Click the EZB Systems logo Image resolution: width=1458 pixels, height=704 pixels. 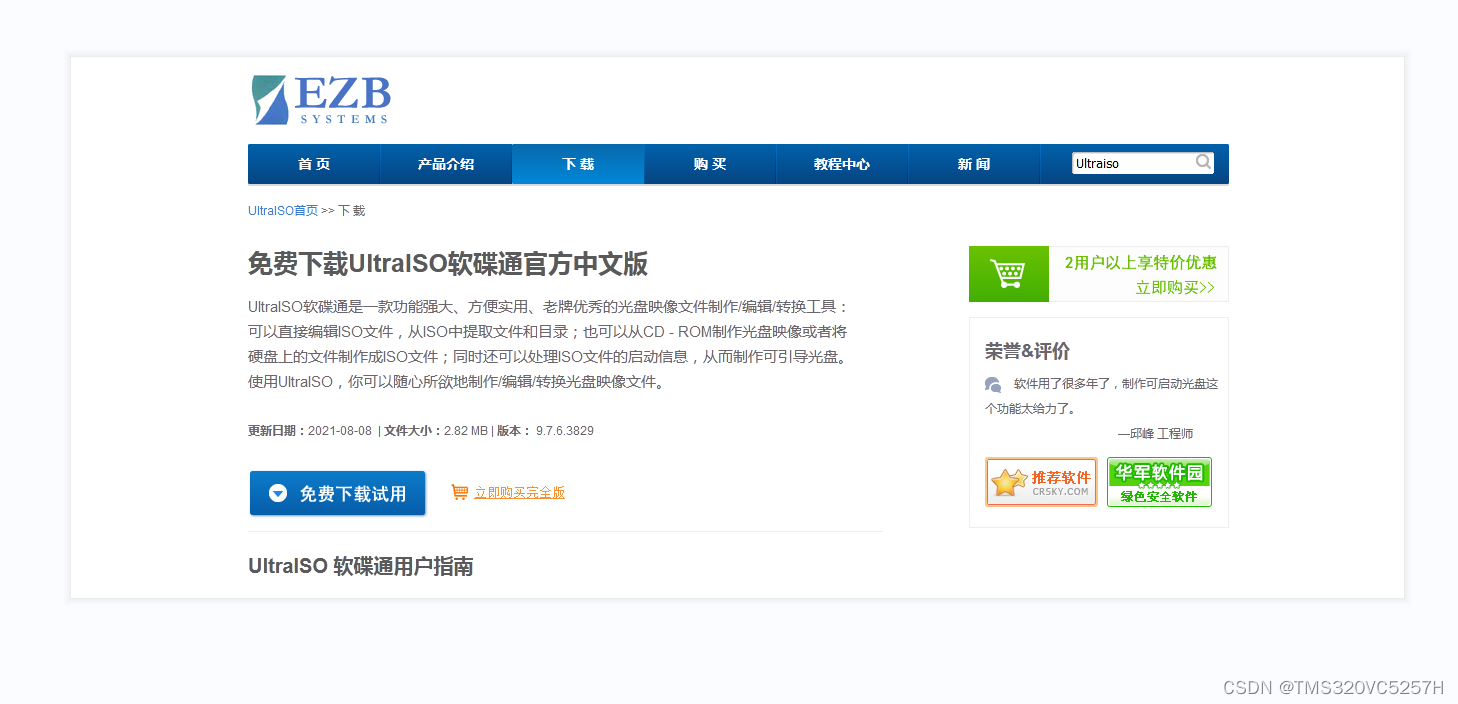click(x=321, y=99)
